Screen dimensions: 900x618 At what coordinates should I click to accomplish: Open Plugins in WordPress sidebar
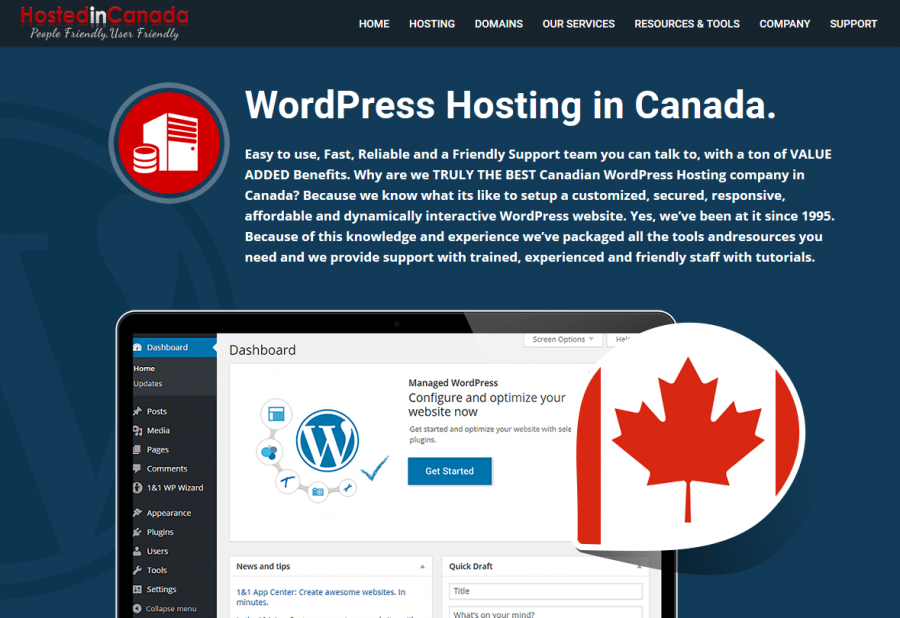point(160,532)
